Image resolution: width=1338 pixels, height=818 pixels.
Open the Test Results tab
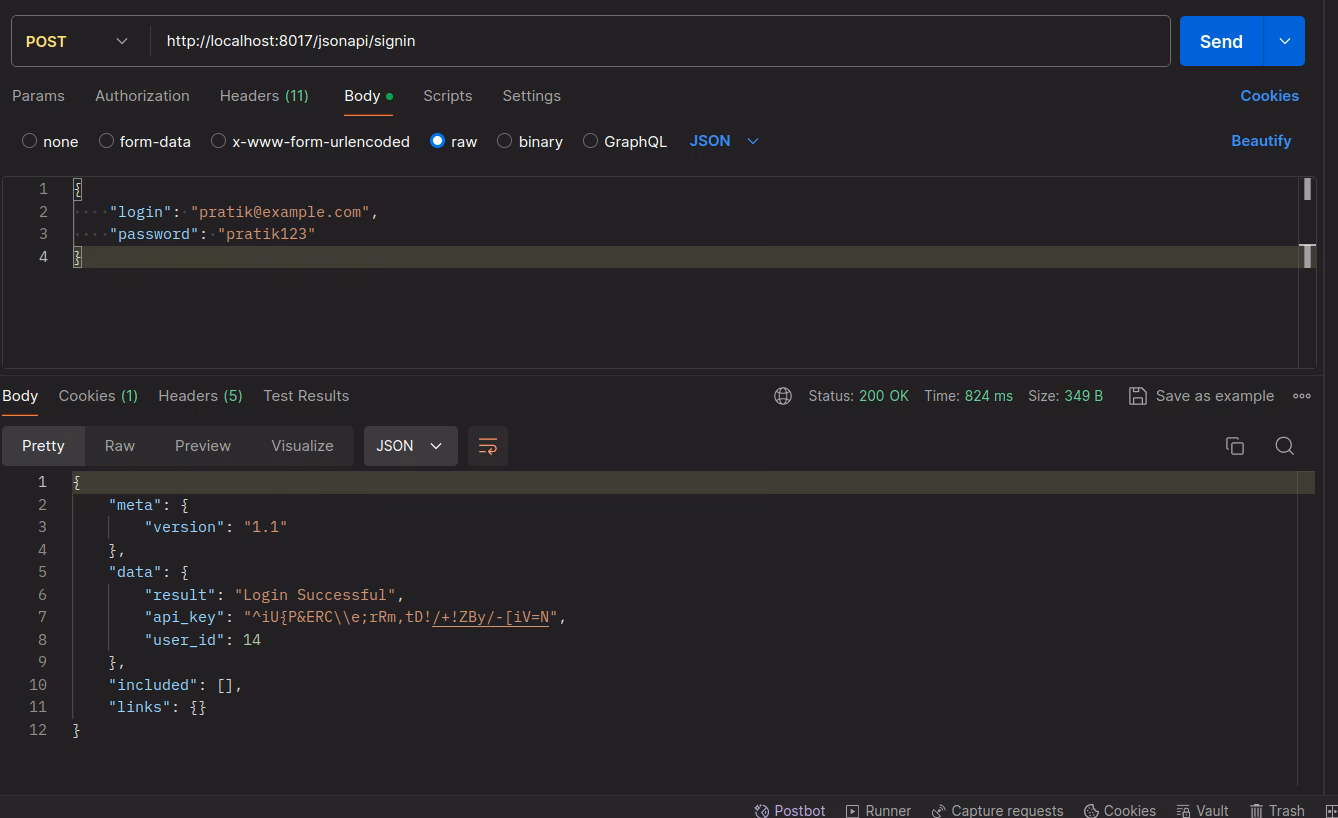(x=306, y=396)
